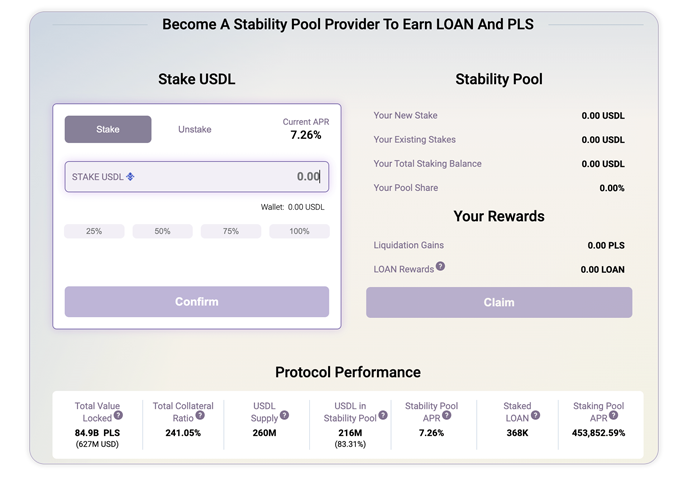Open the Staking Pool APR help icon
The width and height of the screenshot is (688, 479).
(x=613, y=415)
